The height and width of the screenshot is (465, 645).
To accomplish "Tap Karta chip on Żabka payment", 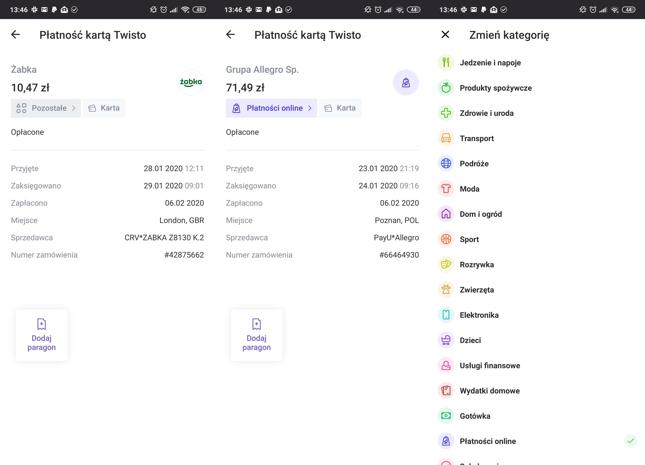I will [x=104, y=108].
